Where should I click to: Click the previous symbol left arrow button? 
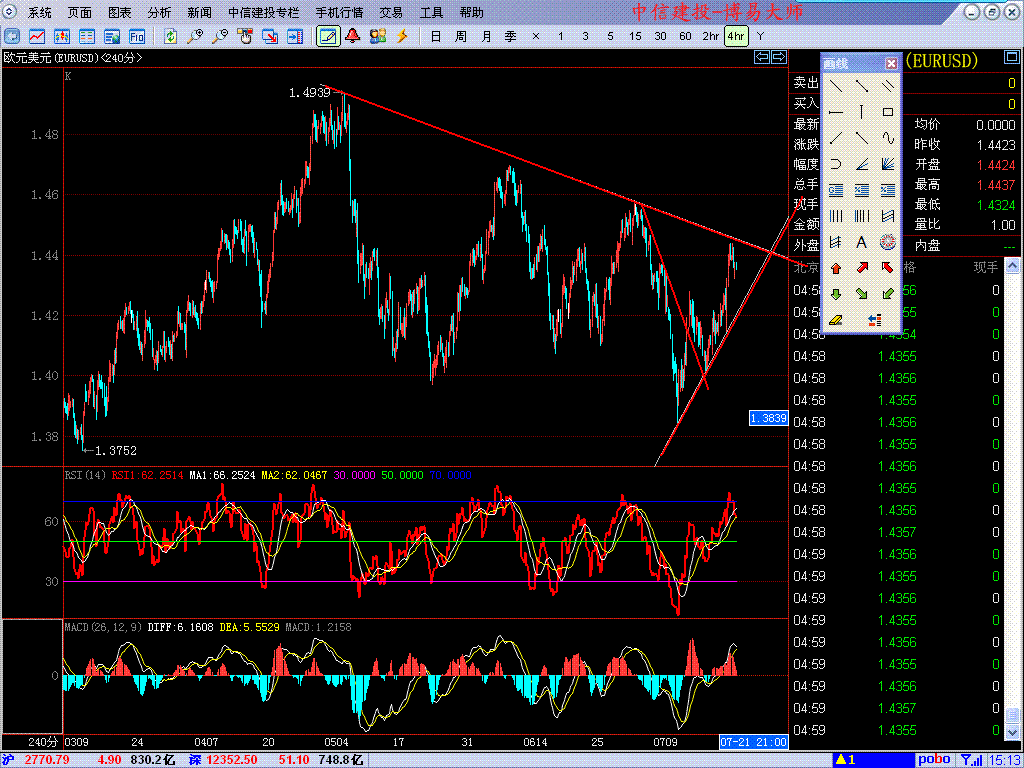tap(762, 57)
